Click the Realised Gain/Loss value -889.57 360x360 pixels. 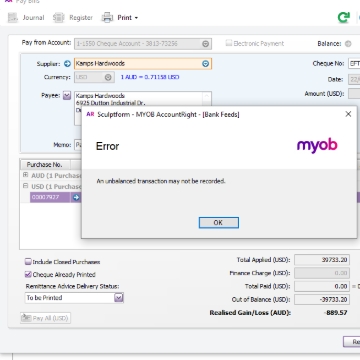pyautogui.click(x=335, y=313)
